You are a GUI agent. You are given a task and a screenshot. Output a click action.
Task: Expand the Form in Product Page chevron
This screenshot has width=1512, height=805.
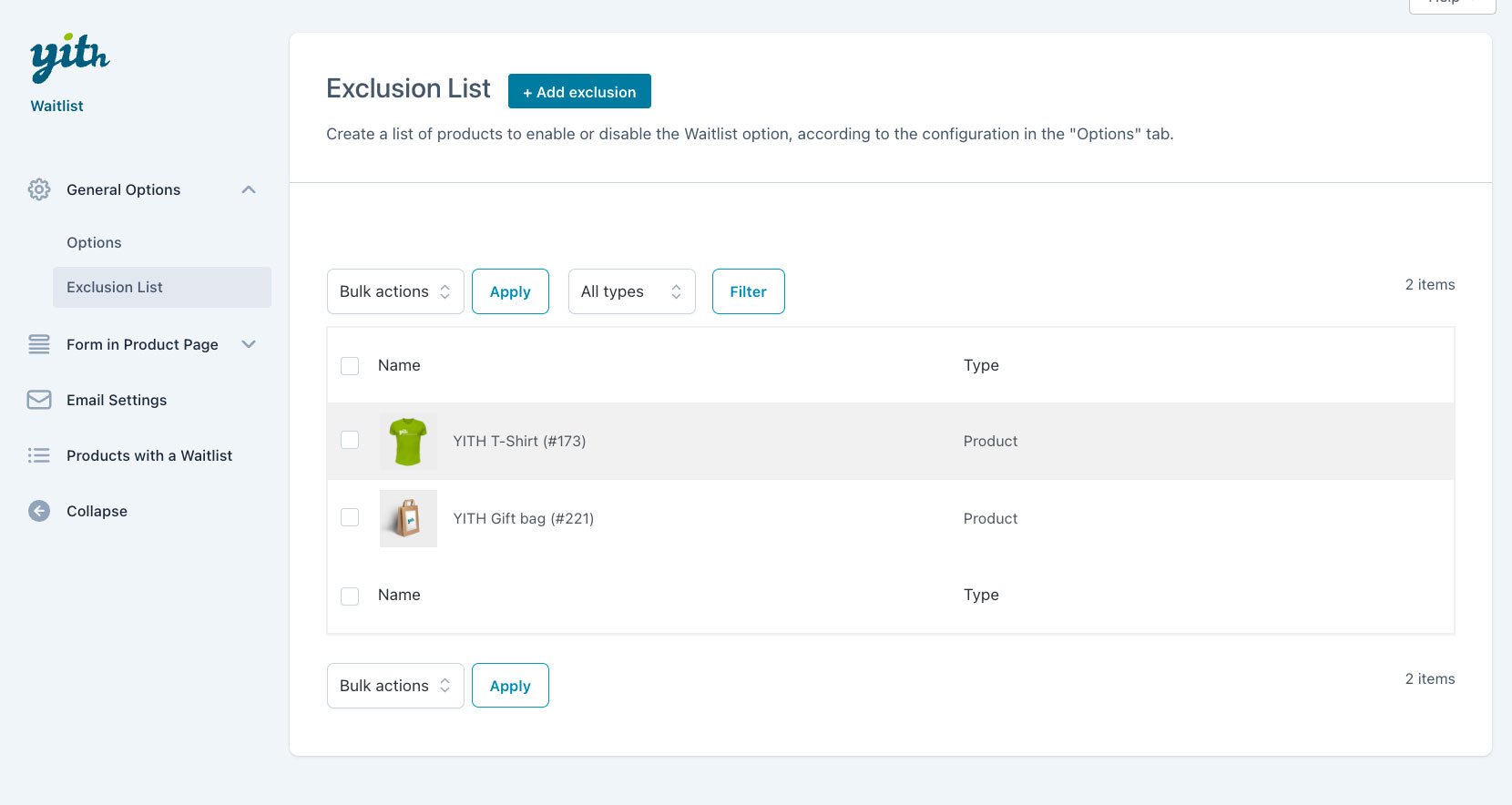tap(249, 344)
